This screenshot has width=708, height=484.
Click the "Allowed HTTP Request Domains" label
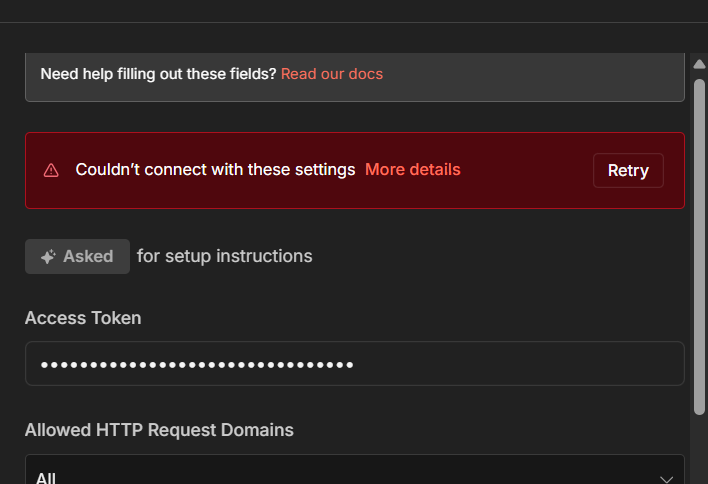pos(159,430)
